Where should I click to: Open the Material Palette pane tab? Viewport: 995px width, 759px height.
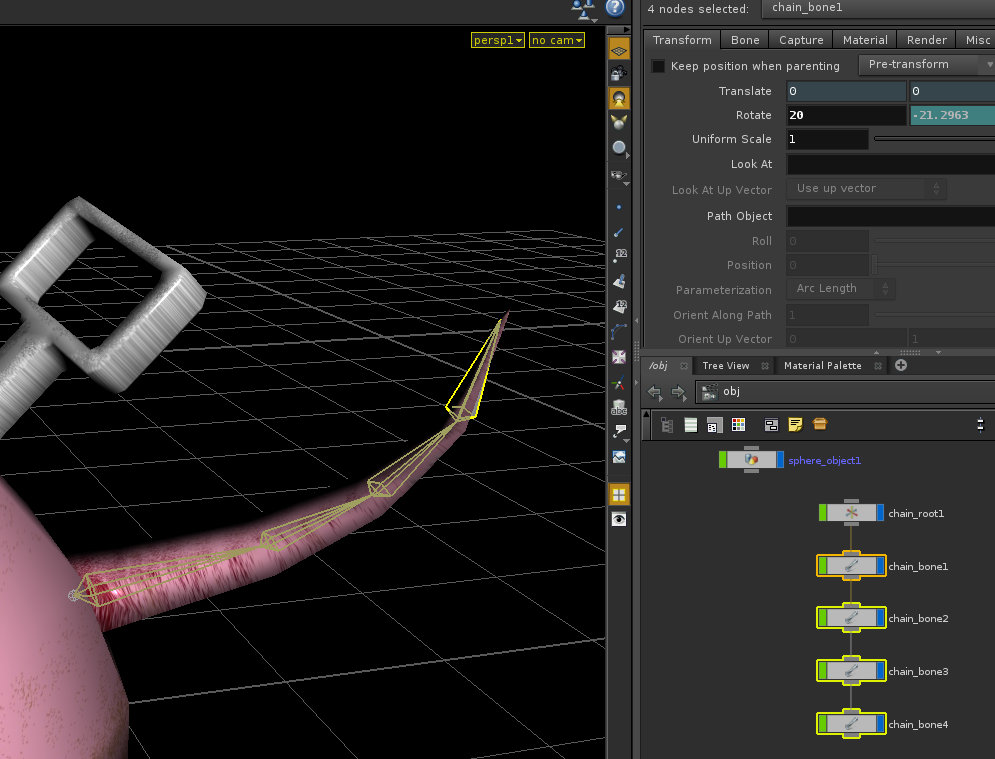pyautogui.click(x=822, y=366)
